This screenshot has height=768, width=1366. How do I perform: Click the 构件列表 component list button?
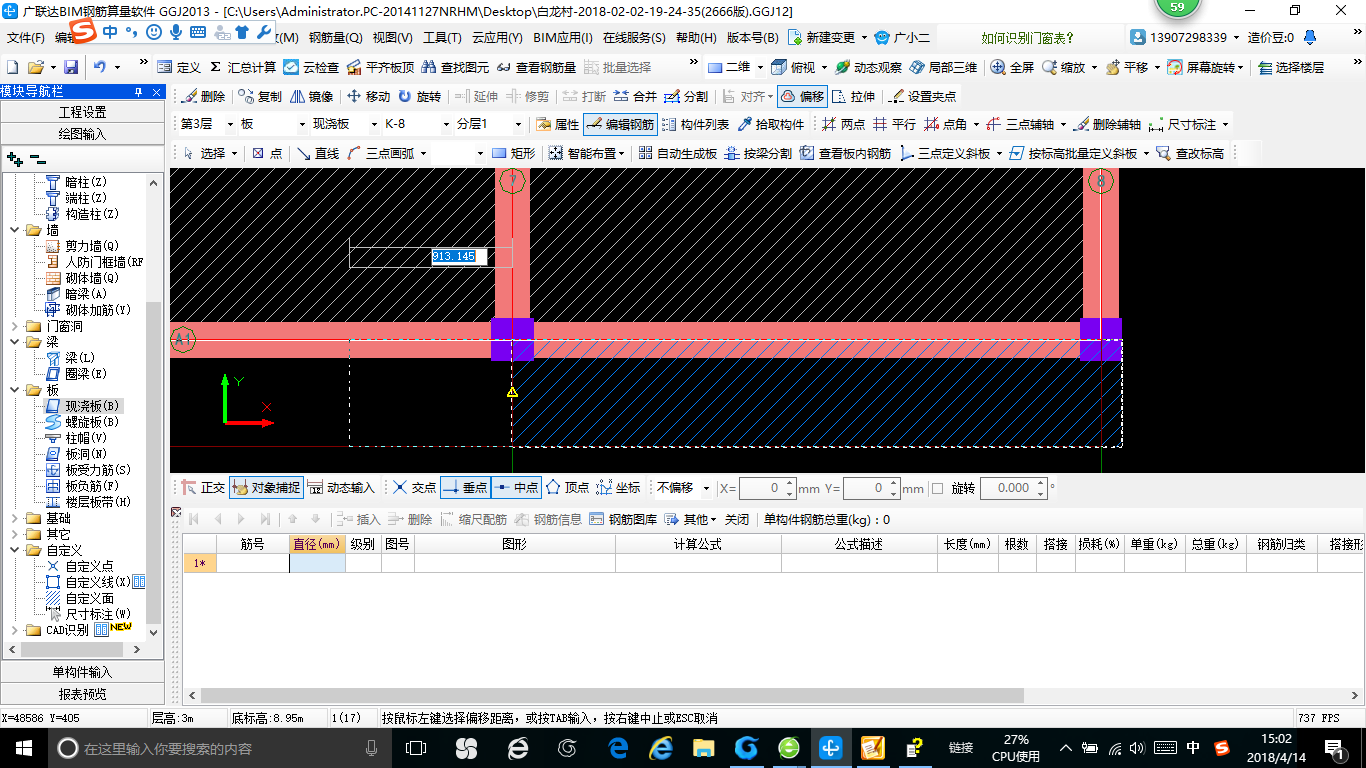point(695,125)
